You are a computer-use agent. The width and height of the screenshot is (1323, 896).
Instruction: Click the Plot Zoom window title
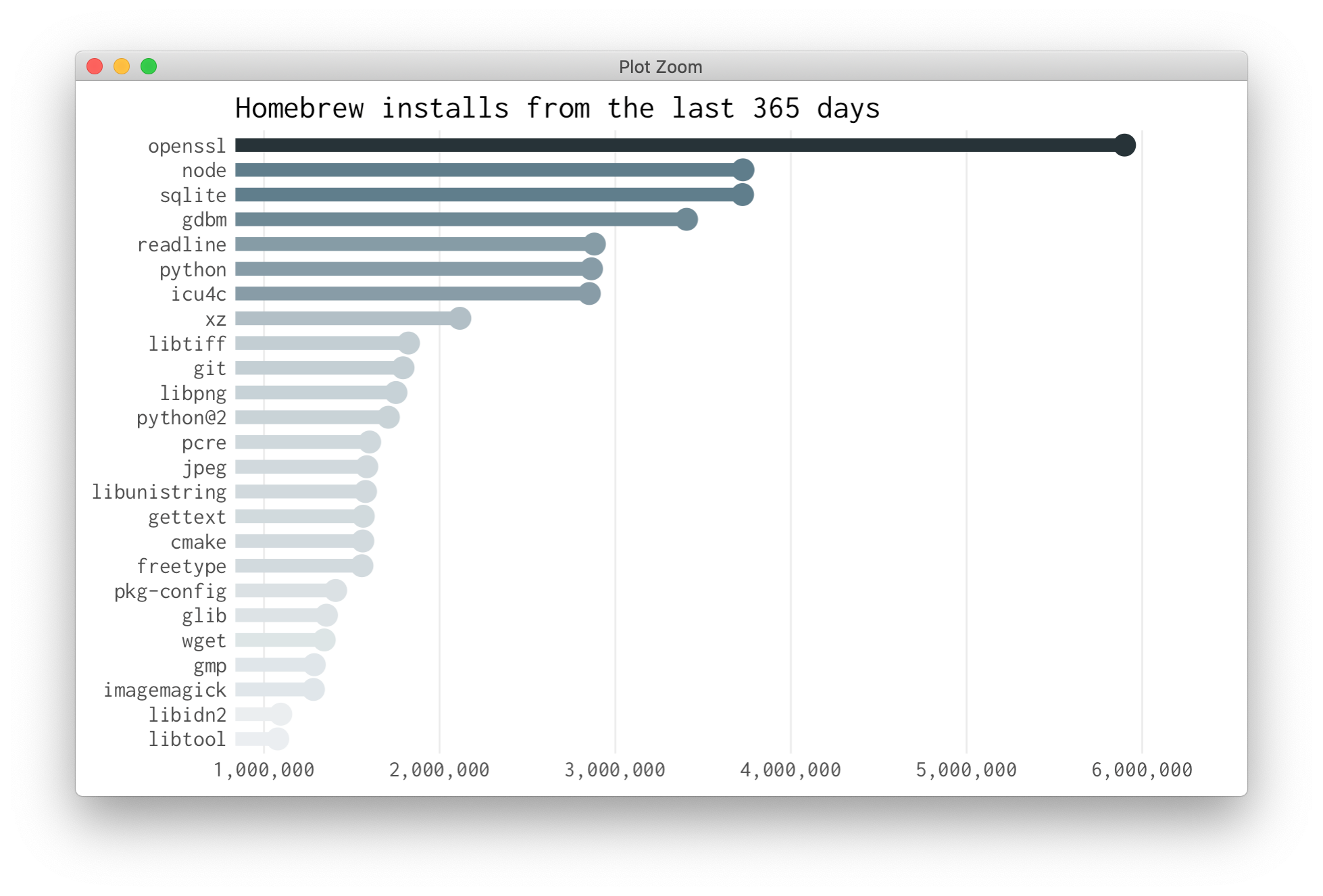[x=660, y=67]
